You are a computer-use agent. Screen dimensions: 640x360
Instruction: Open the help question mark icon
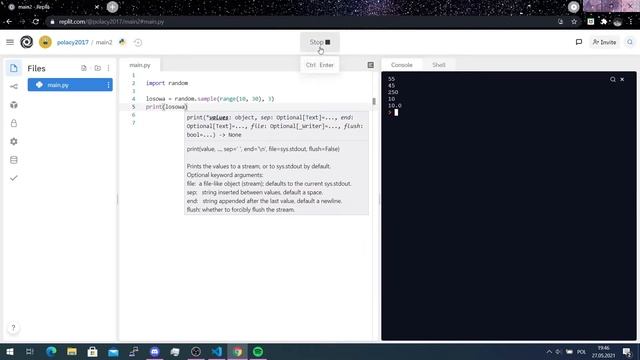click(x=13, y=328)
